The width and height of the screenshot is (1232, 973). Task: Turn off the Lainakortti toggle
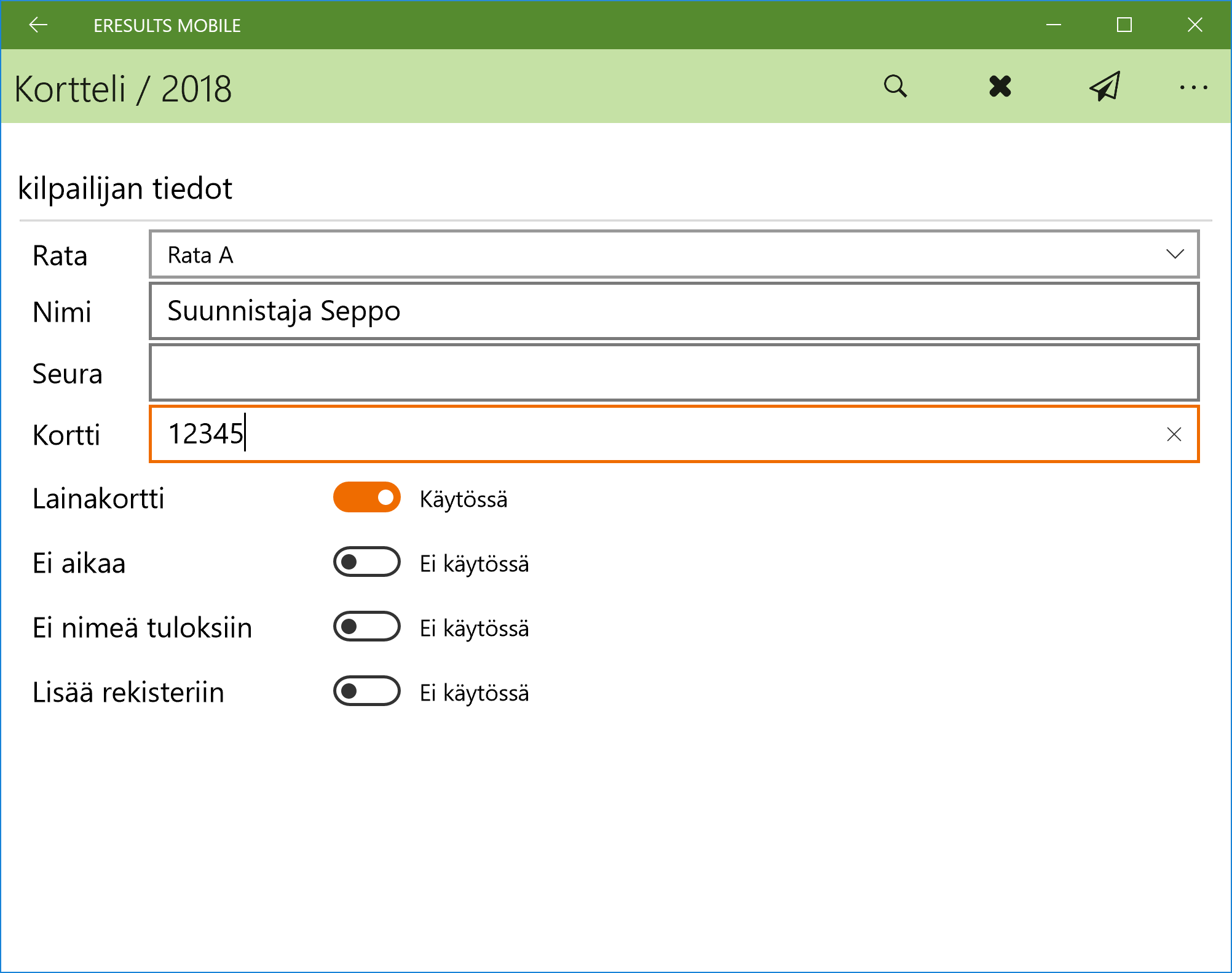[367, 498]
